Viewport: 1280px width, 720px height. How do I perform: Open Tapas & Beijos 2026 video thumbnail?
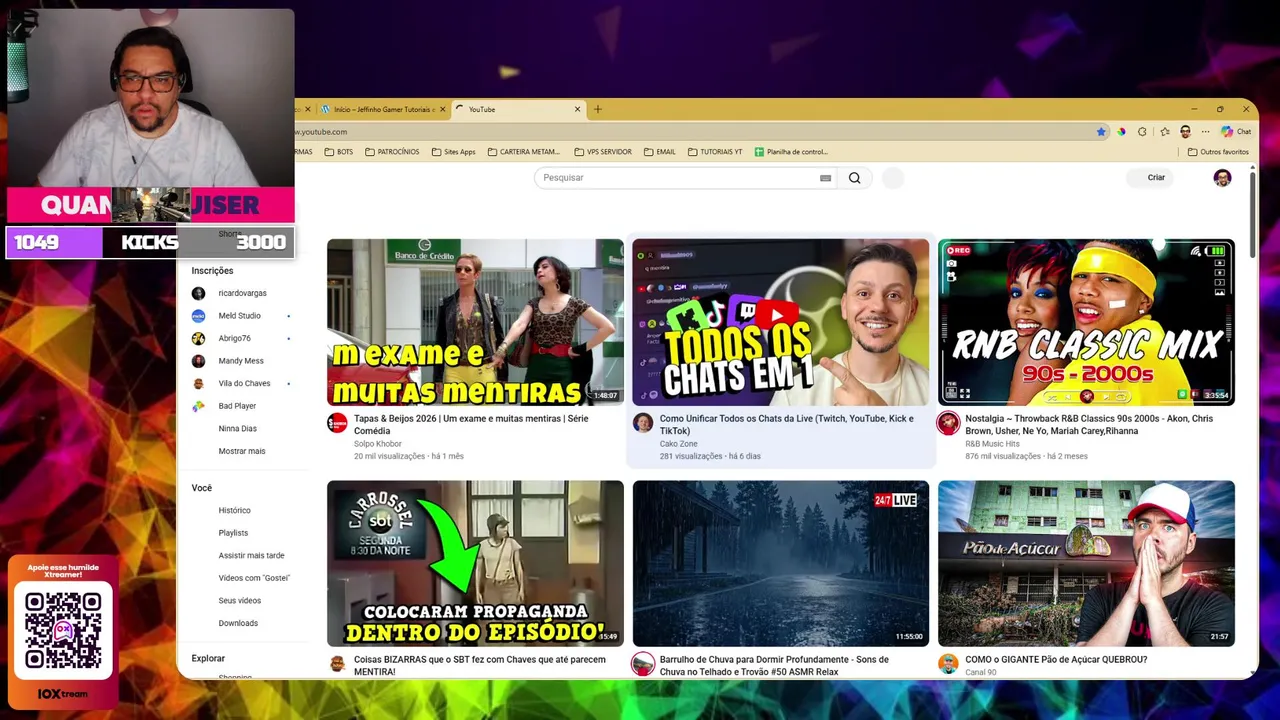tap(475, 322)
